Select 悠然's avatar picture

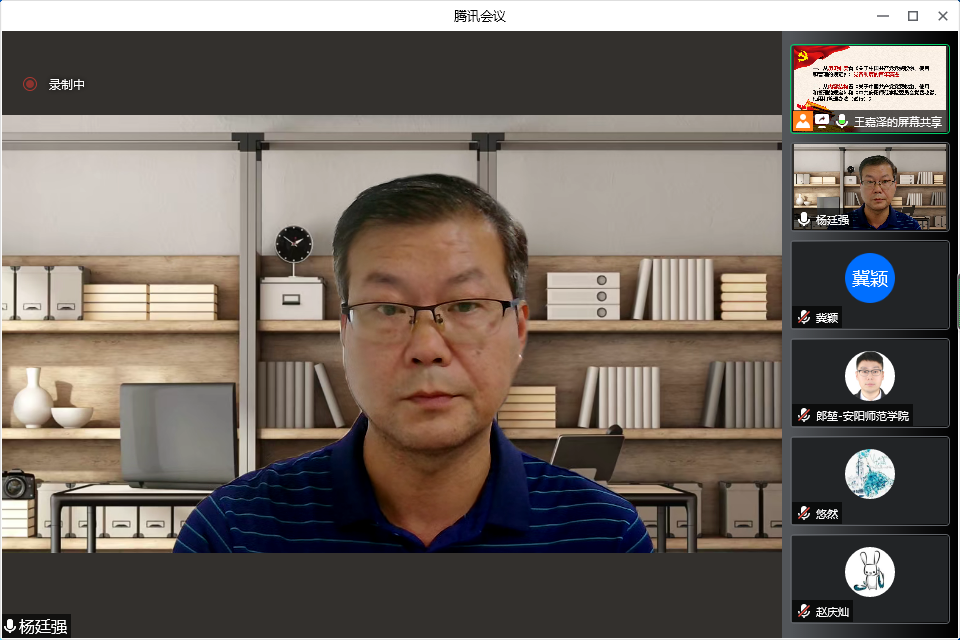click(x=870, y=474)
